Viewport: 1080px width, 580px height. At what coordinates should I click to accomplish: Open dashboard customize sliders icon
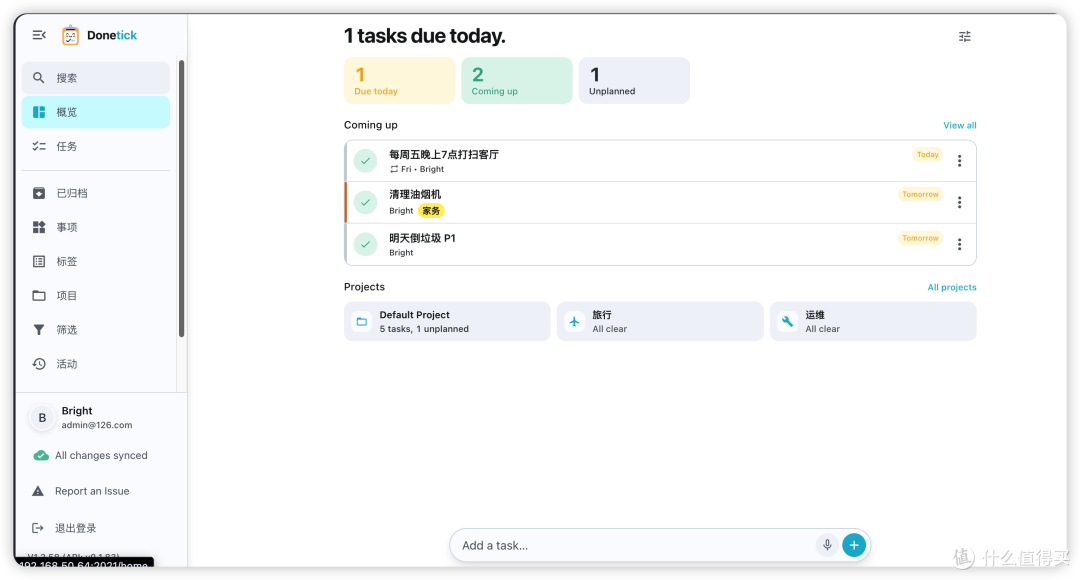point(965,37)
